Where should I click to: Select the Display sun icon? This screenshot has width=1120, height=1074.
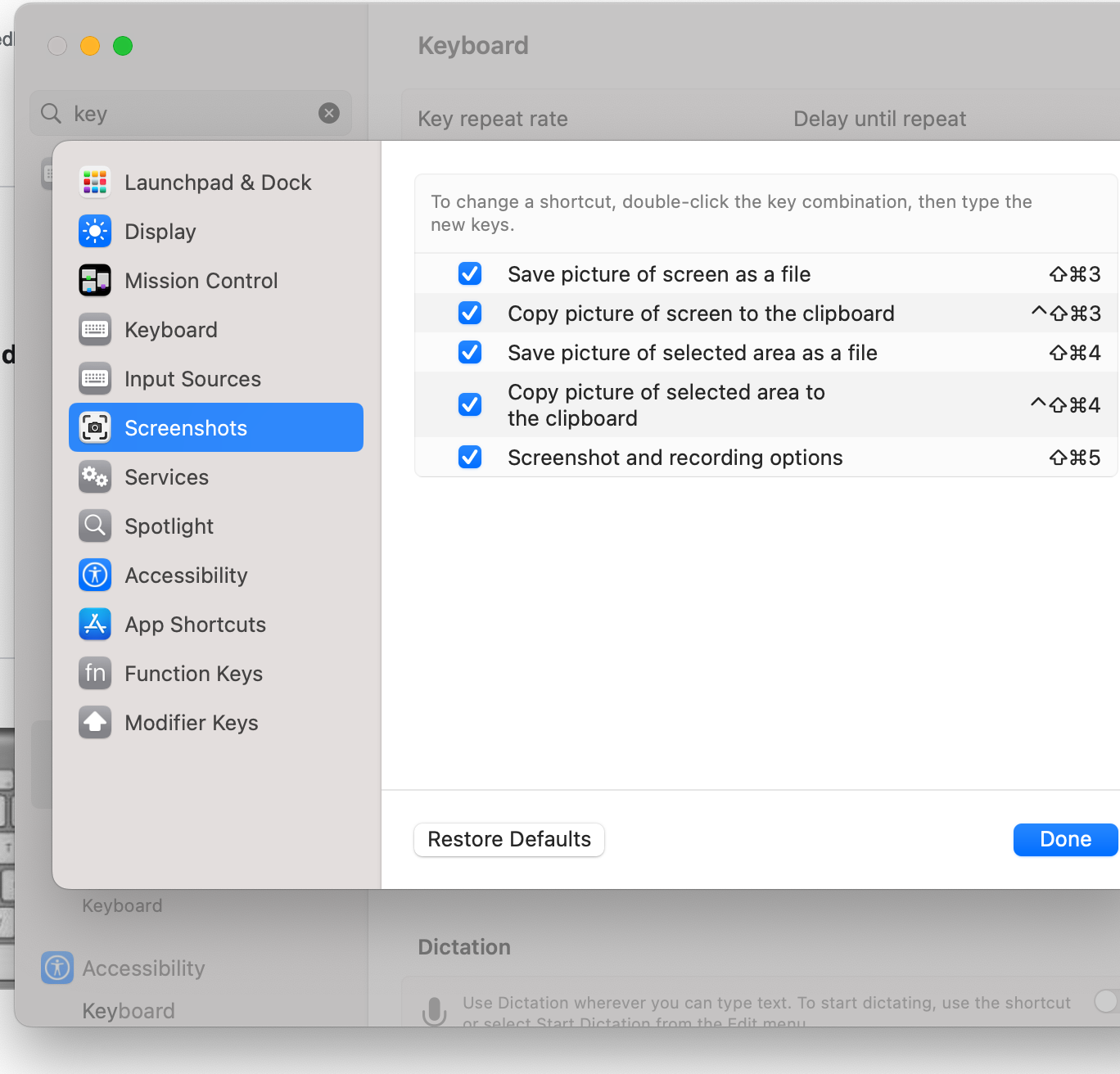(x=95, y=232)
